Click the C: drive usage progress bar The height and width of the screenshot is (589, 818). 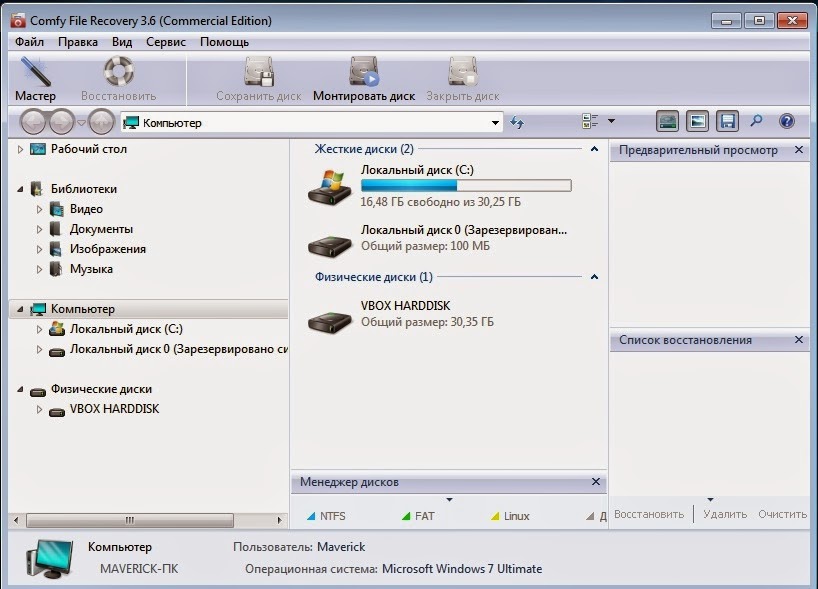click(466, 185)
